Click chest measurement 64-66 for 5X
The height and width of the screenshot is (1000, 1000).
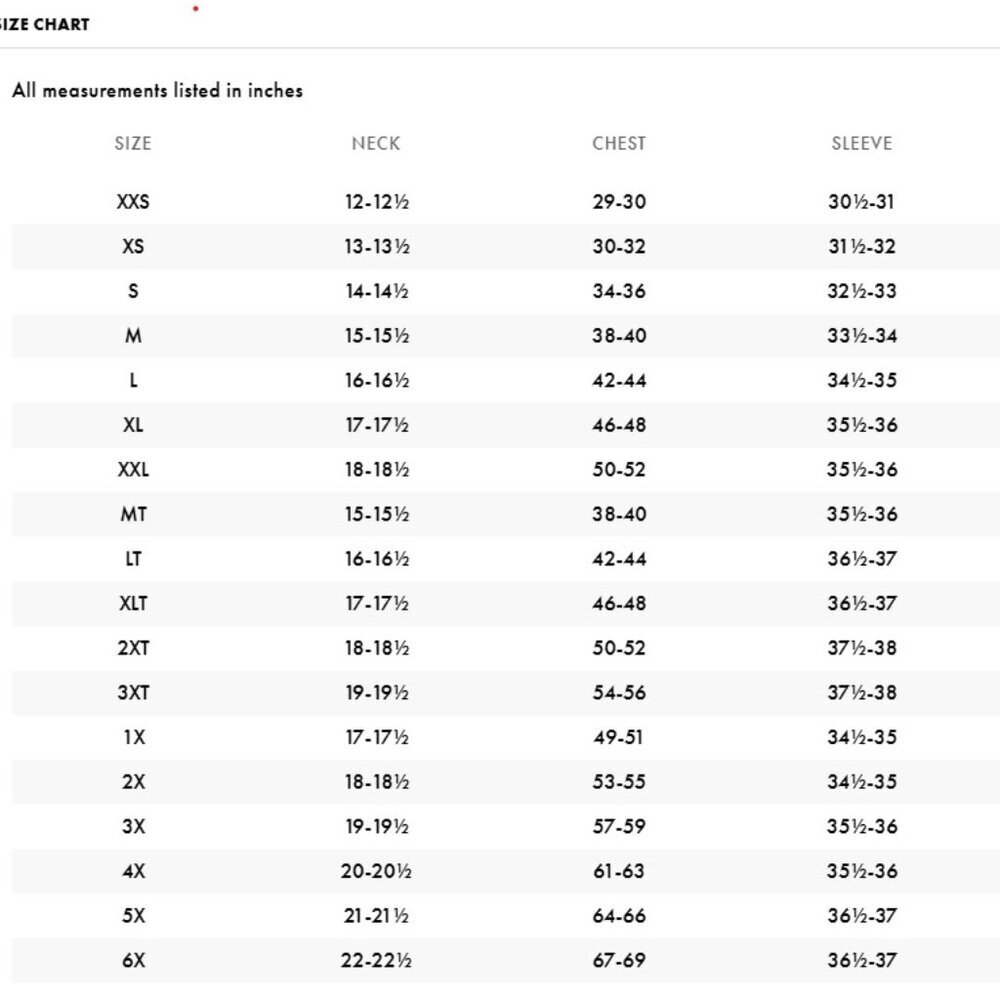[x=619, y=916]
